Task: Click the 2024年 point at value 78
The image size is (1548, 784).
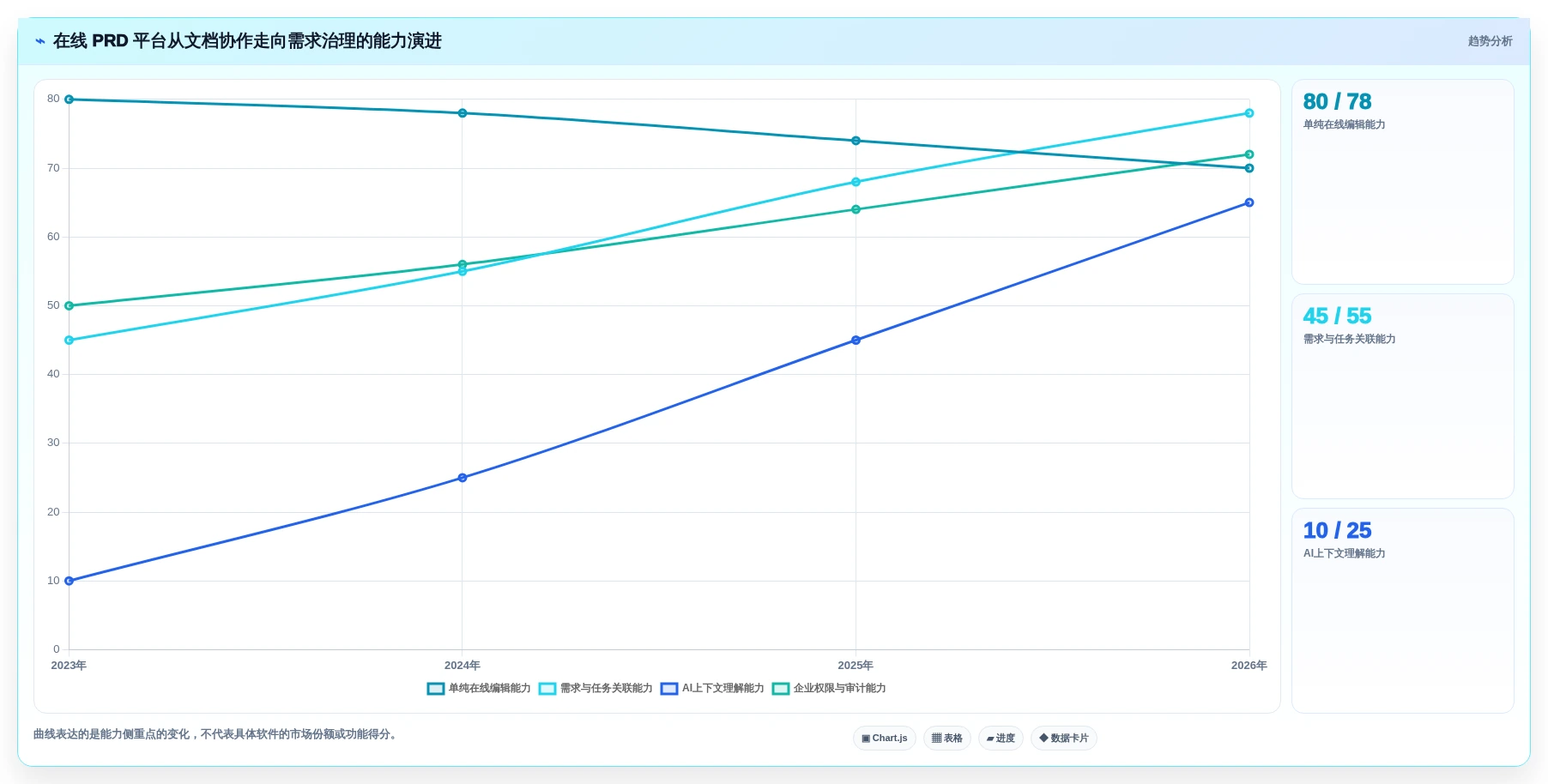Action: [463, 113]
